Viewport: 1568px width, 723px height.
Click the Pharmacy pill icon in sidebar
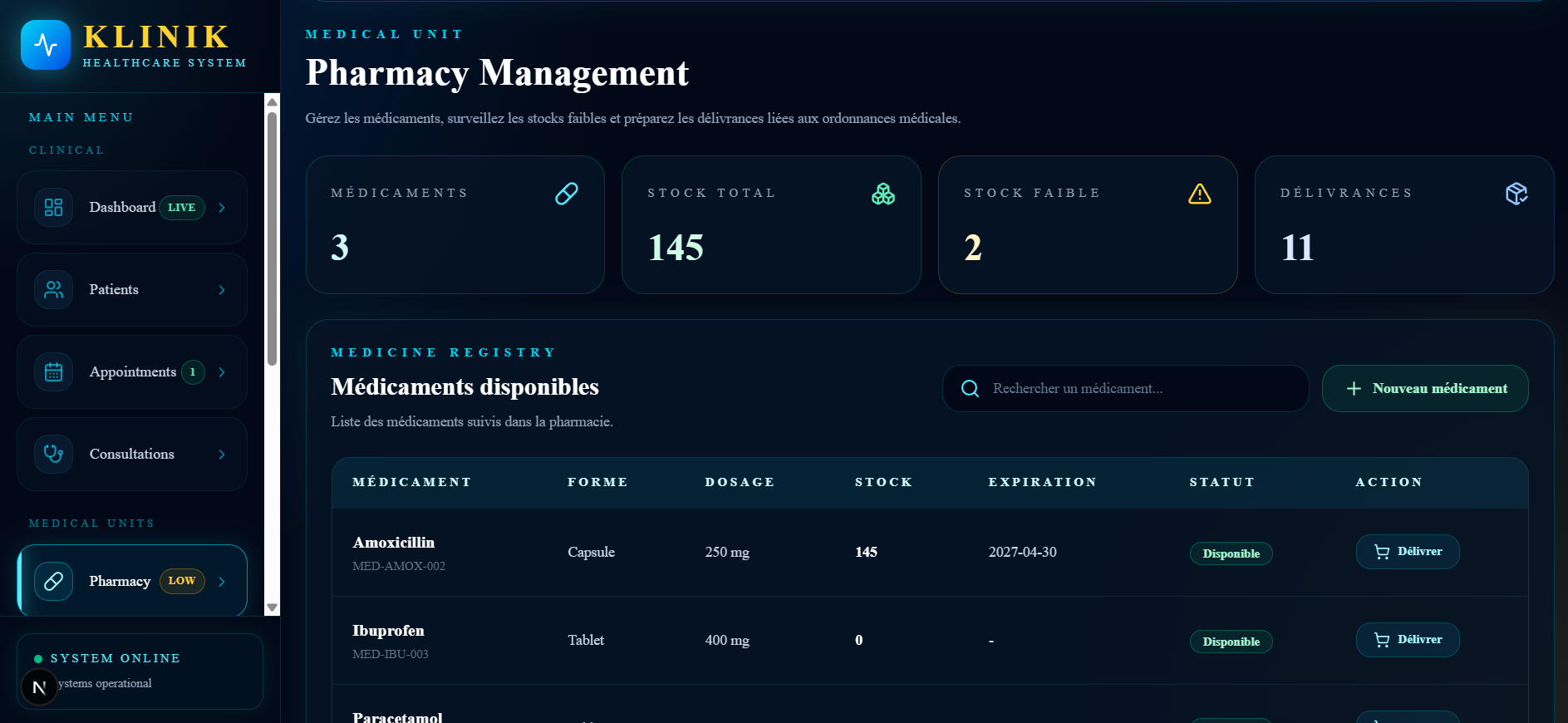tap(53, 581)
